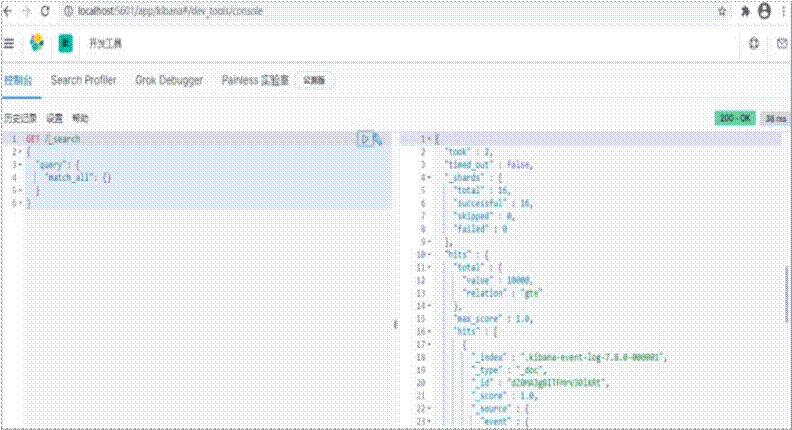The image size is (792, 430).
Task: Click the GET /_search request line
Action: [x=53, y=139]
